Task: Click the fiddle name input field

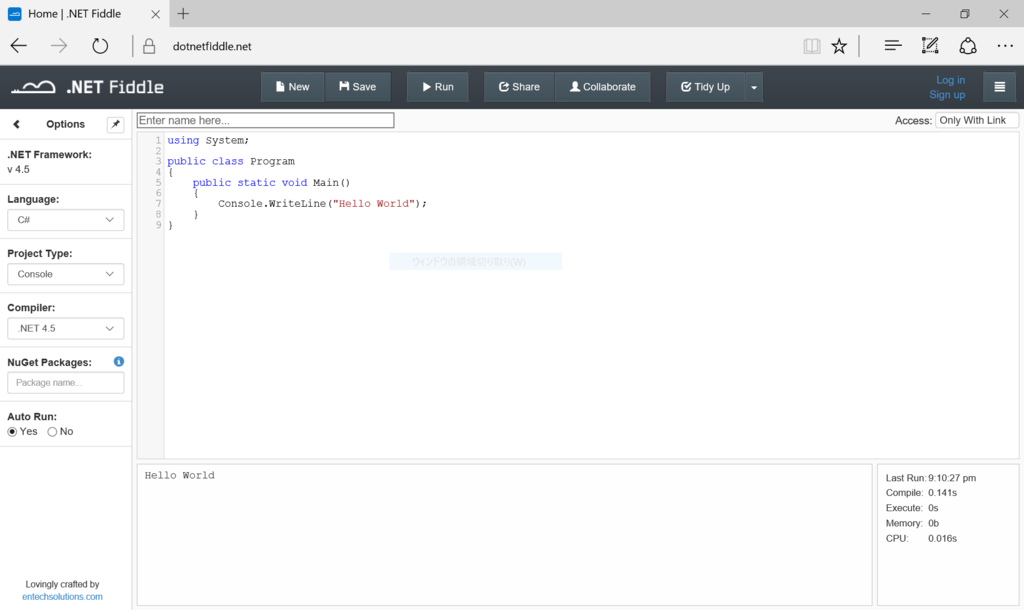Action: click(x=265, y=119)
